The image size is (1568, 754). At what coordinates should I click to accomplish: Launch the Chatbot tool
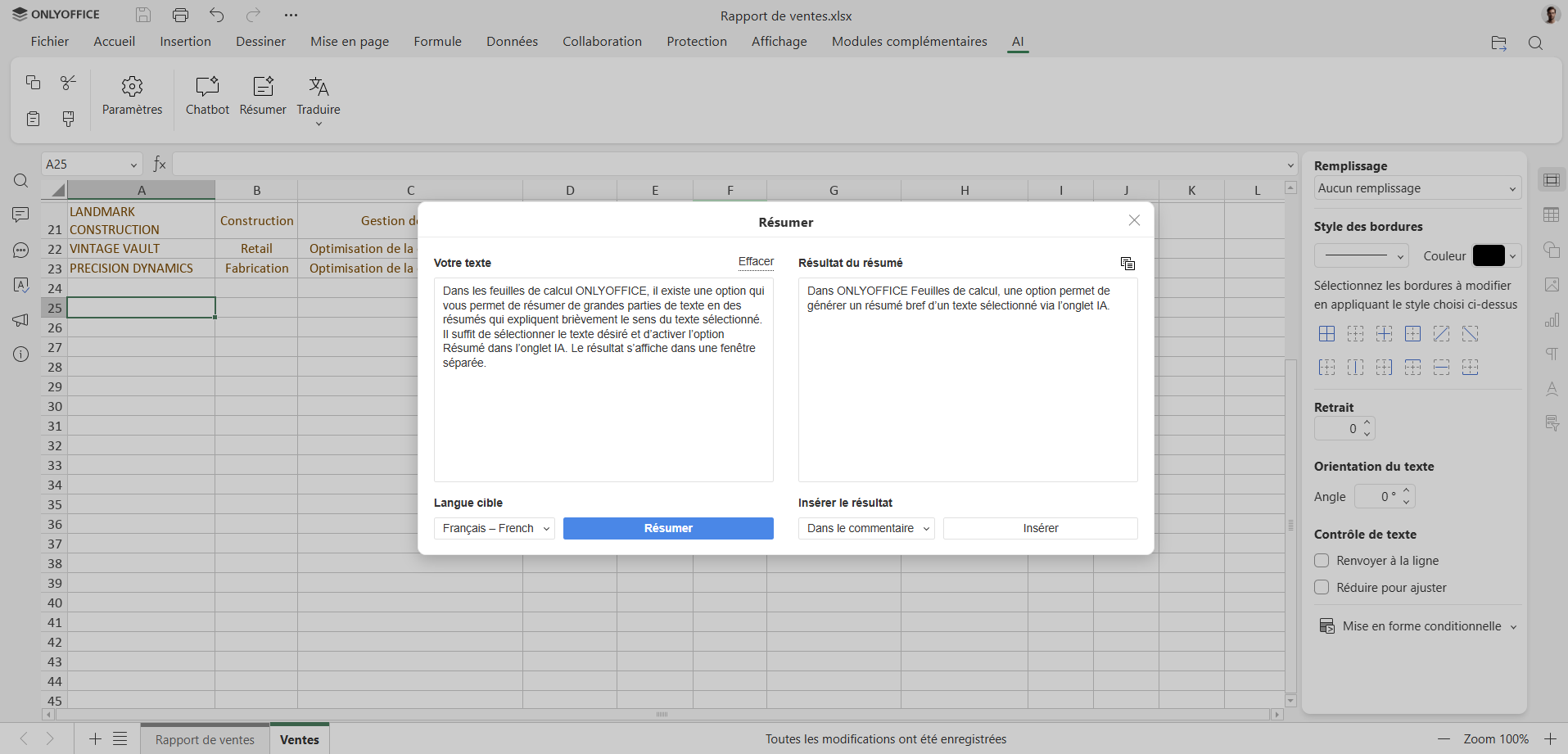[207, 96]
